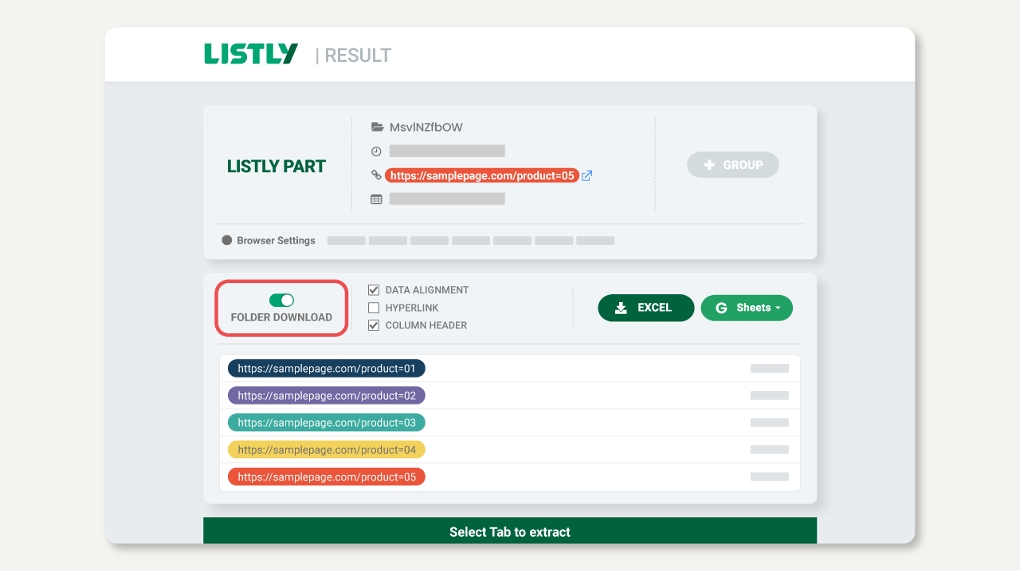Uncheck the Data Alignment checkbox
Screen dimensions: 1020x572
(374, 290)
